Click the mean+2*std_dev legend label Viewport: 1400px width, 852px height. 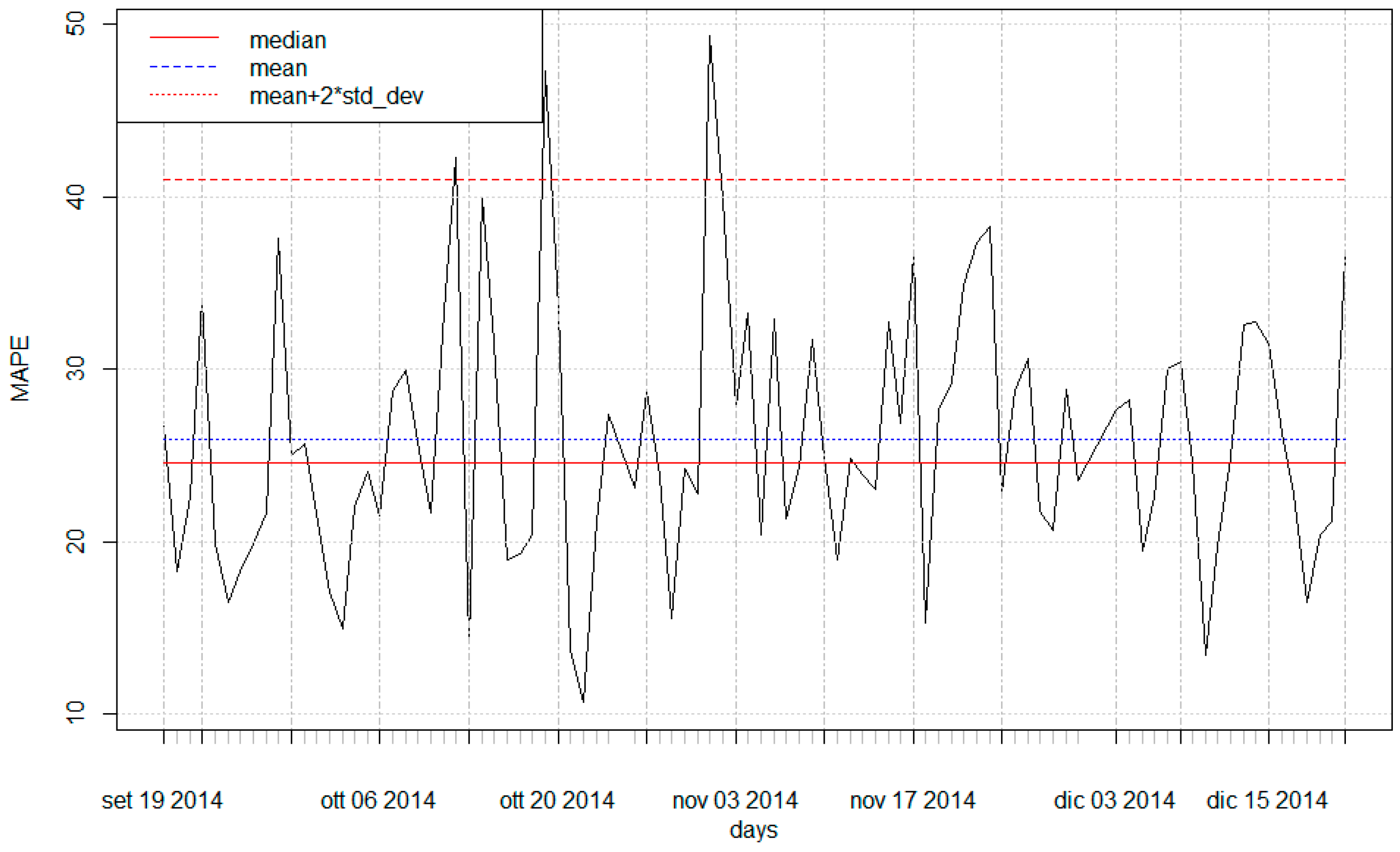tap(336, 96)
